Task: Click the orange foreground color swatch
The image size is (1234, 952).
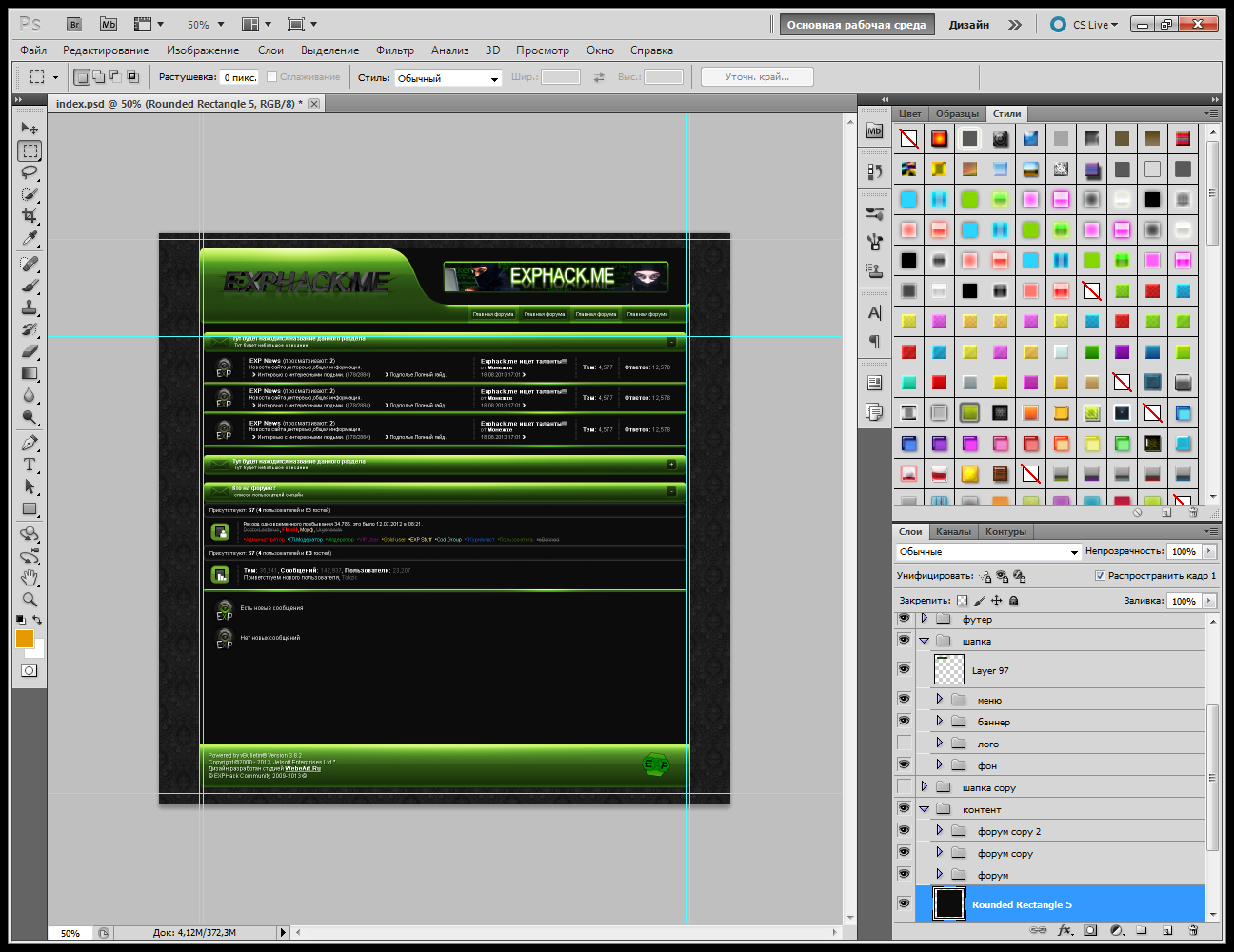Action: (x=25, y=639)
